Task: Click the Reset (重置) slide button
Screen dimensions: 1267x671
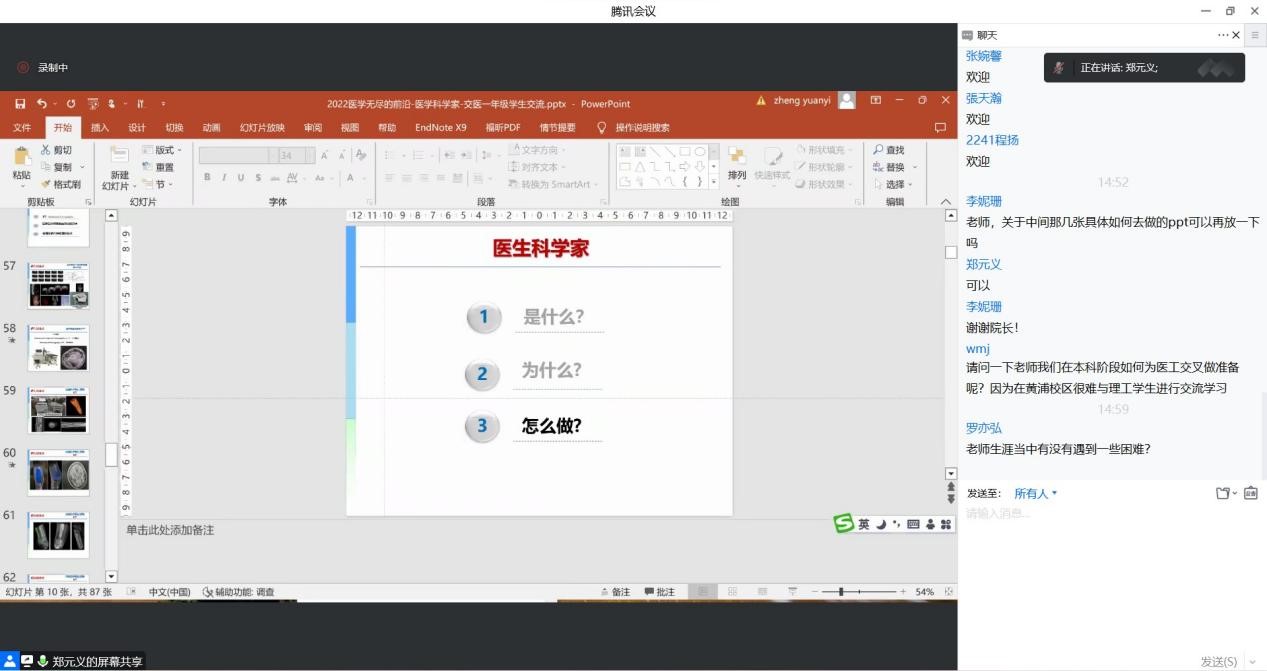Action: 158,167
